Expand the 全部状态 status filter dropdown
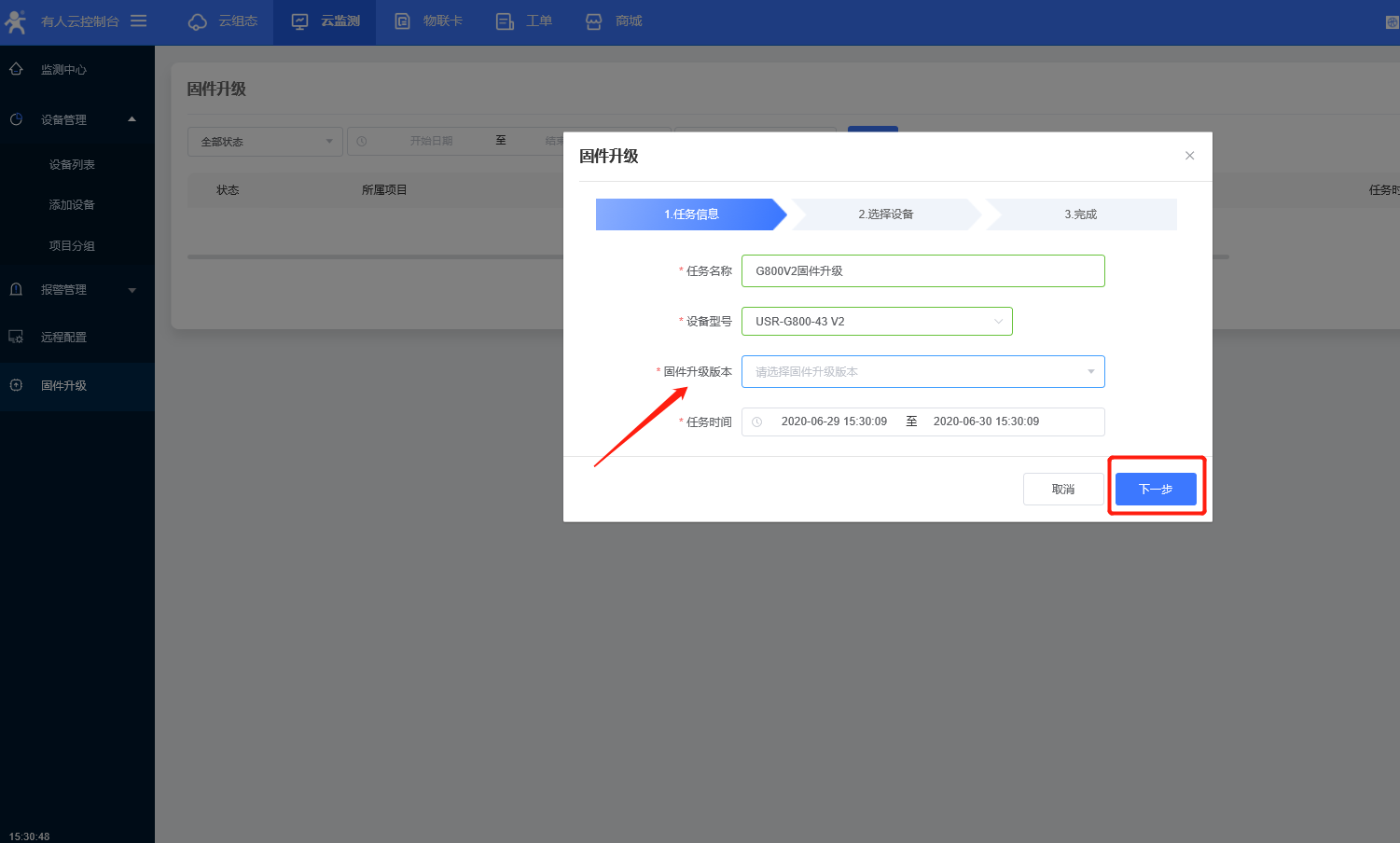The width and height of the screenshot is (1400, 843). 265,142
